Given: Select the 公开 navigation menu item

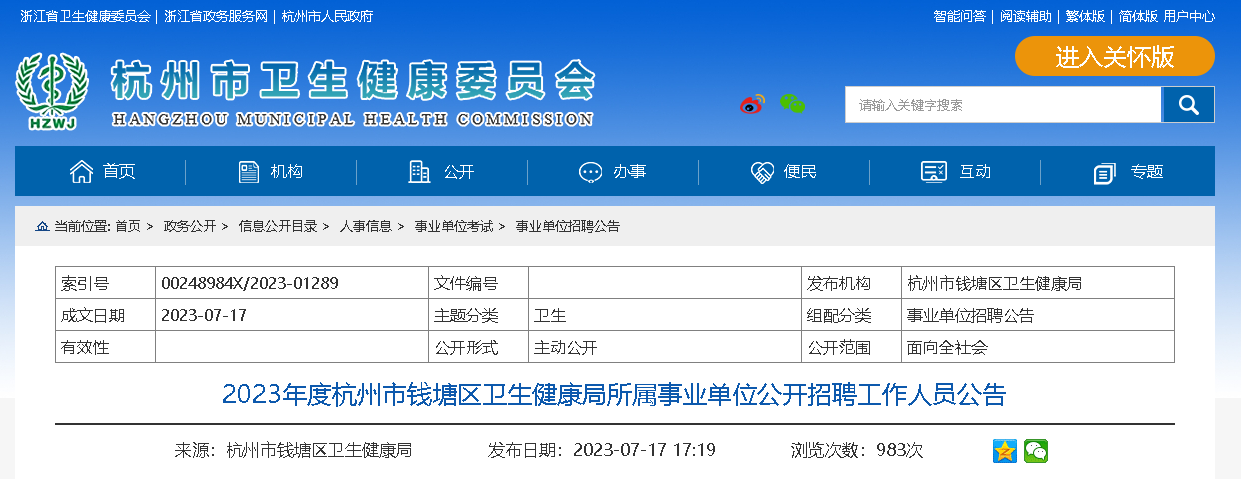Looking at the screenshot, I should pos(442,172).
